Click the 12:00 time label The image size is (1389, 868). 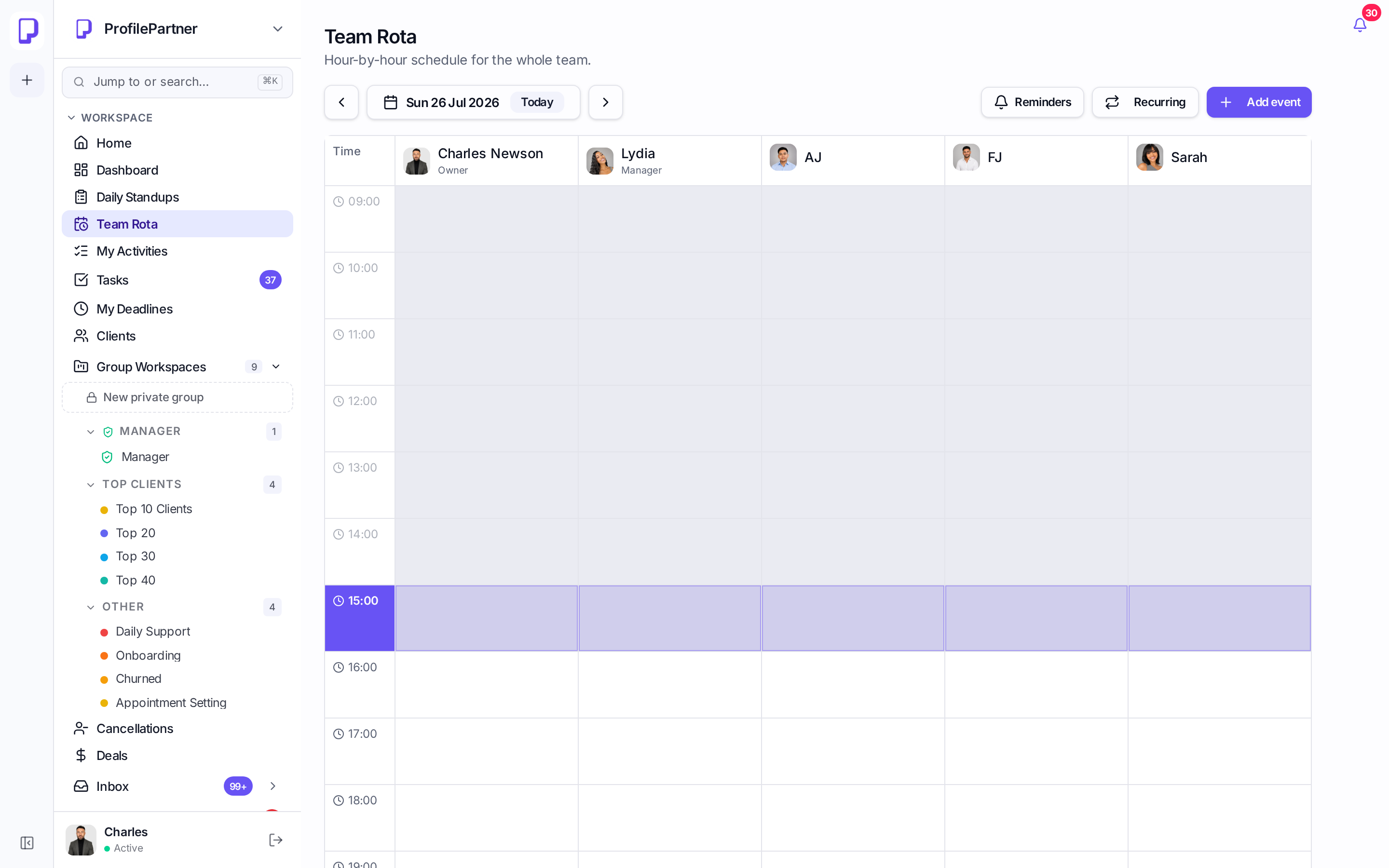click(x=355, y=401)
